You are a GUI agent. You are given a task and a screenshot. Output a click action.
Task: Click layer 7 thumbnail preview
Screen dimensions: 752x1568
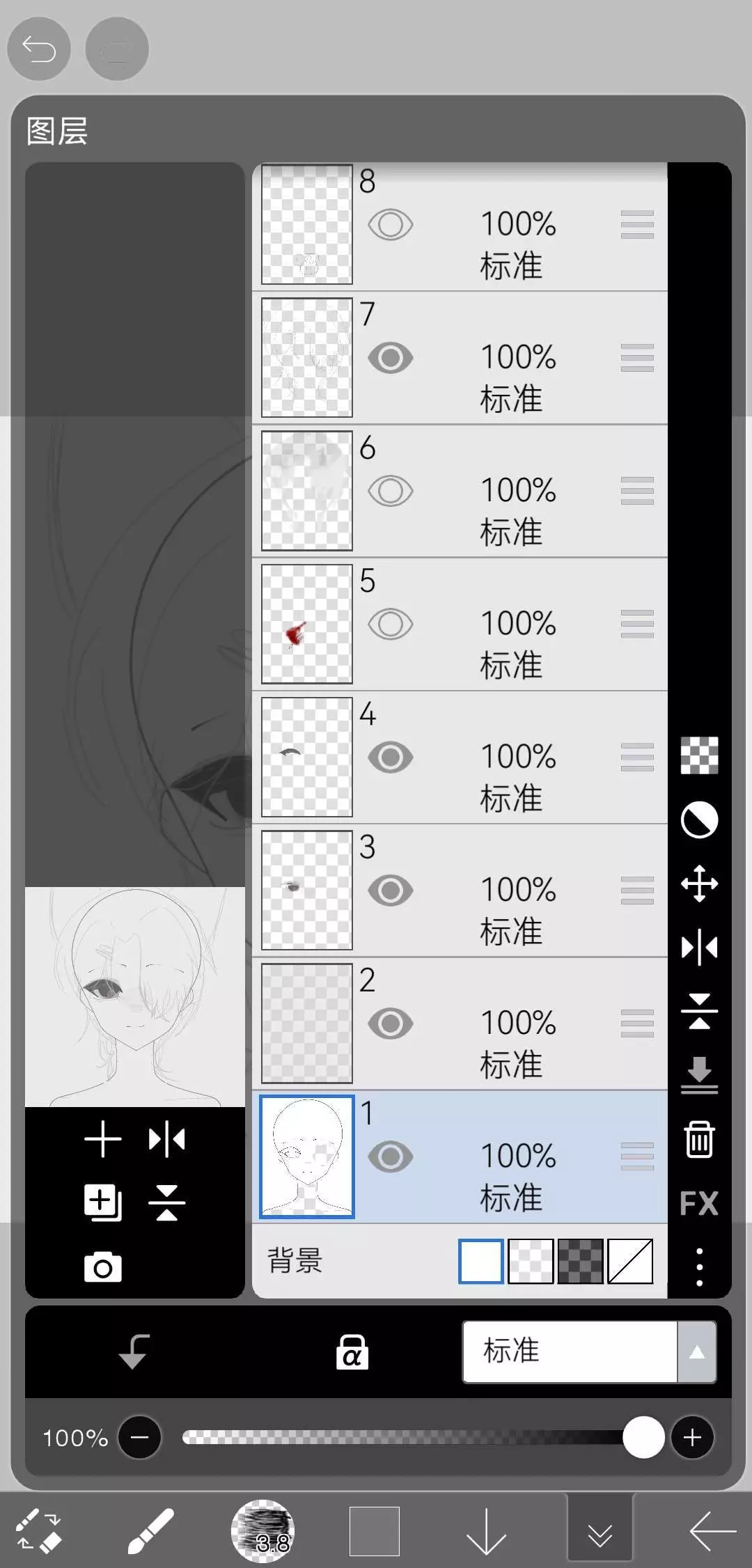coord(307,358)
